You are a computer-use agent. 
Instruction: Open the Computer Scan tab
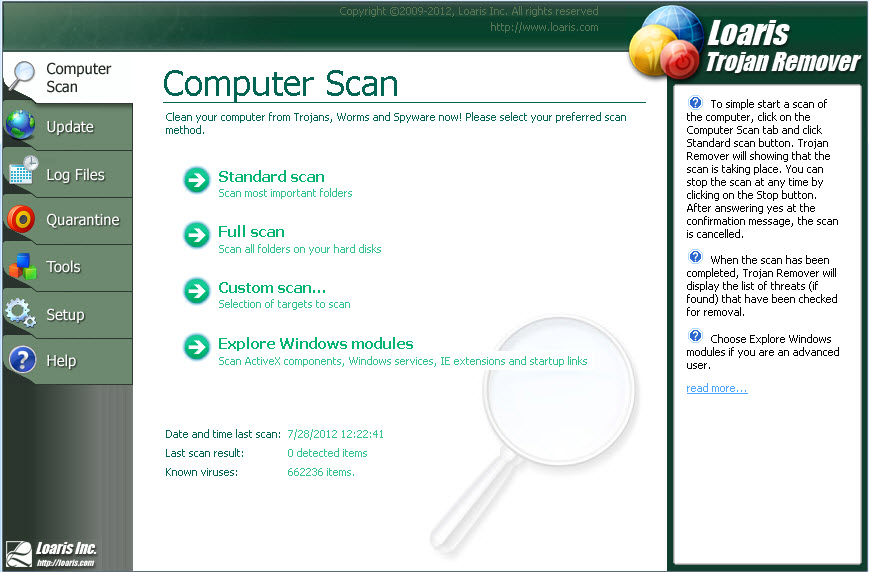coord(68,77)
